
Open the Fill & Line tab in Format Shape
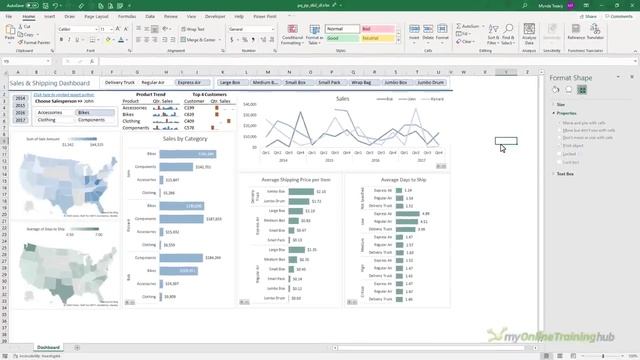tap(556, 90)
